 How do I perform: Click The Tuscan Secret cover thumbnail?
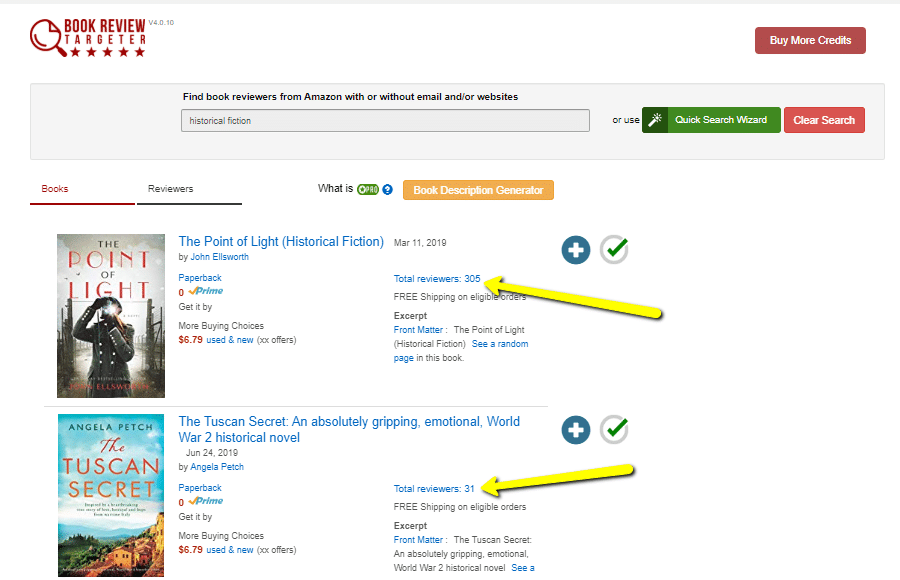[110, 494]
